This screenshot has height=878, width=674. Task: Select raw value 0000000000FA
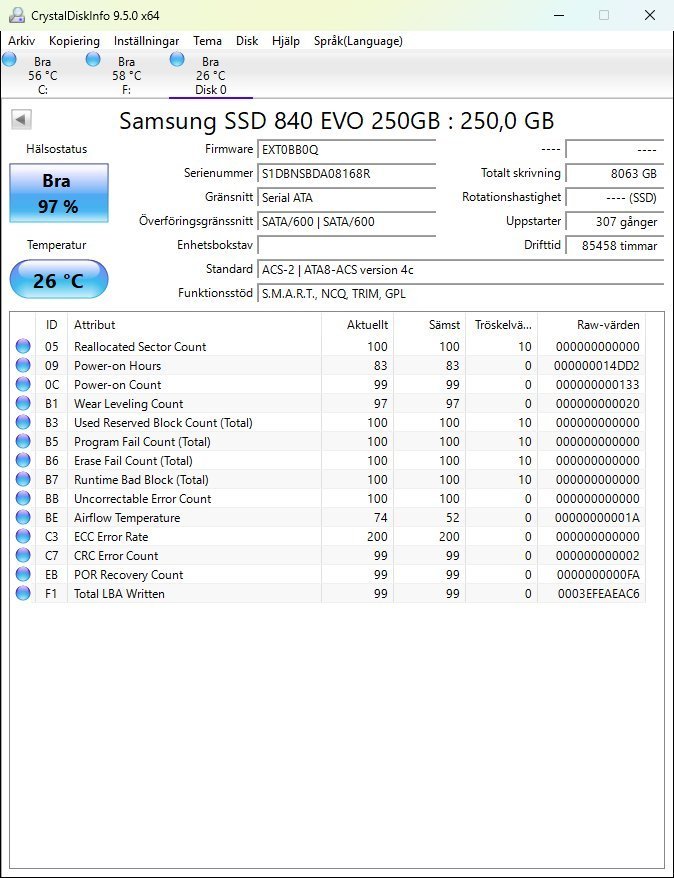pyautogui.click(x=598, y=575)
